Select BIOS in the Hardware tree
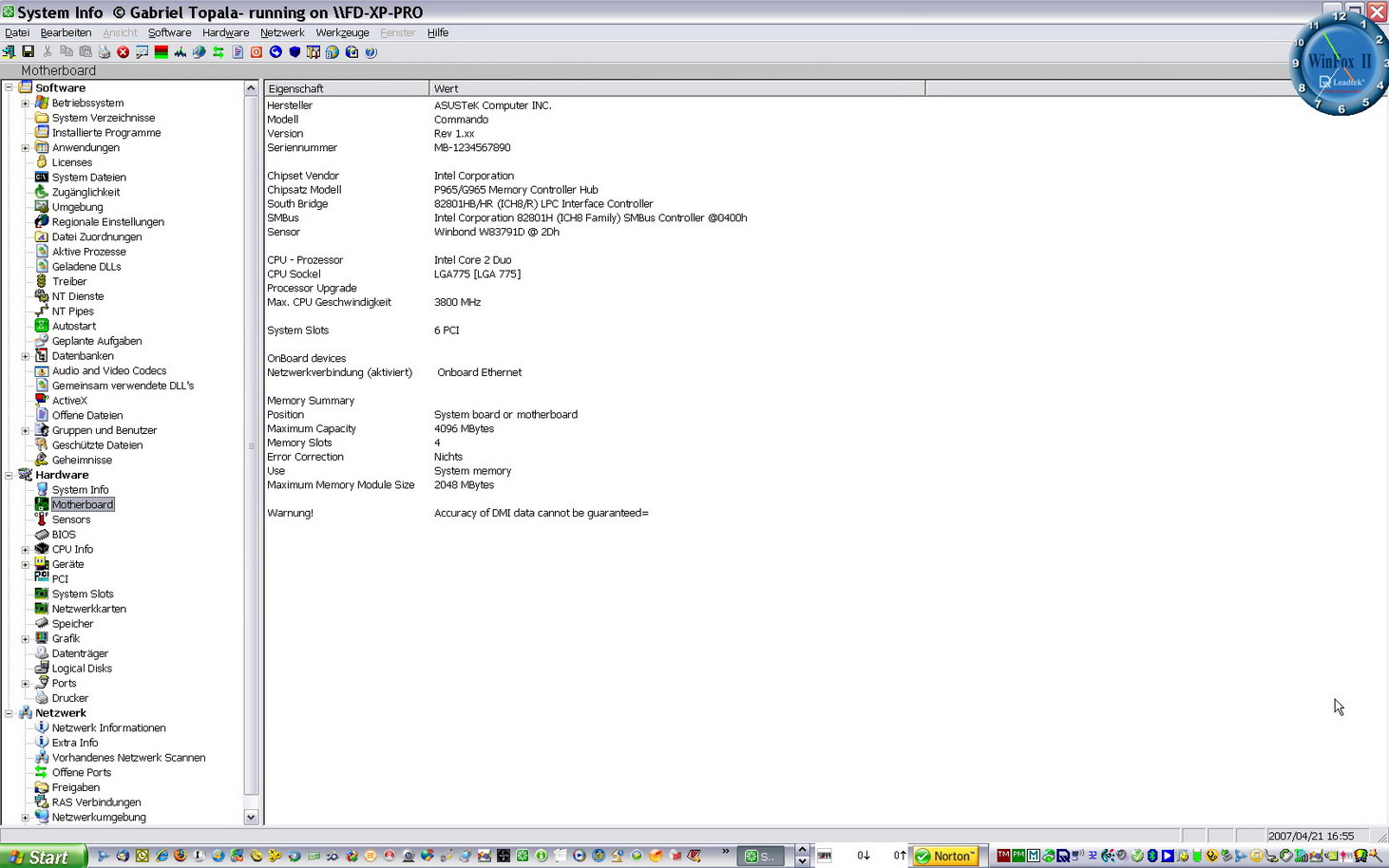 pos(64,535)
